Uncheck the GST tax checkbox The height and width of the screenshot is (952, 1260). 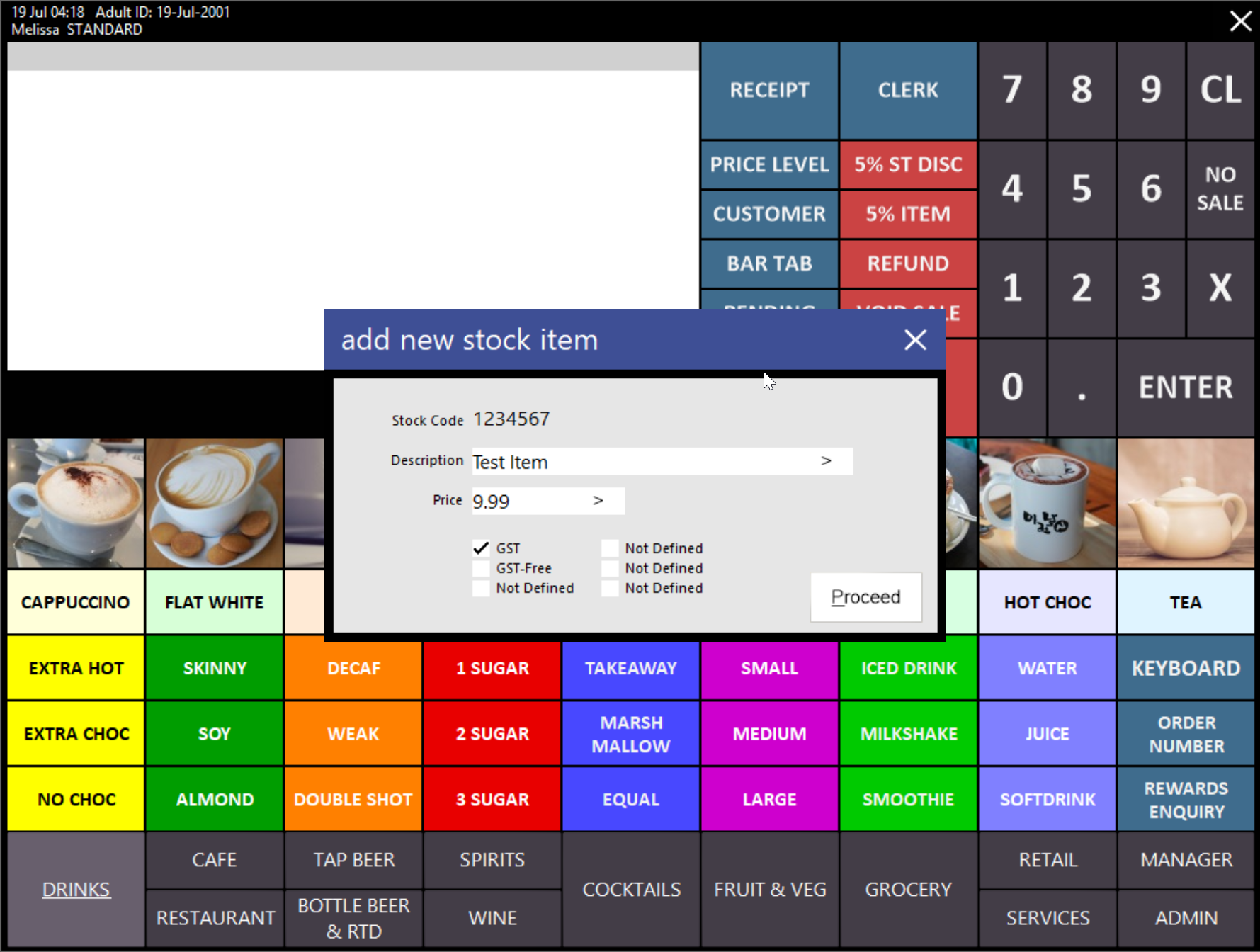pos(482,548)
